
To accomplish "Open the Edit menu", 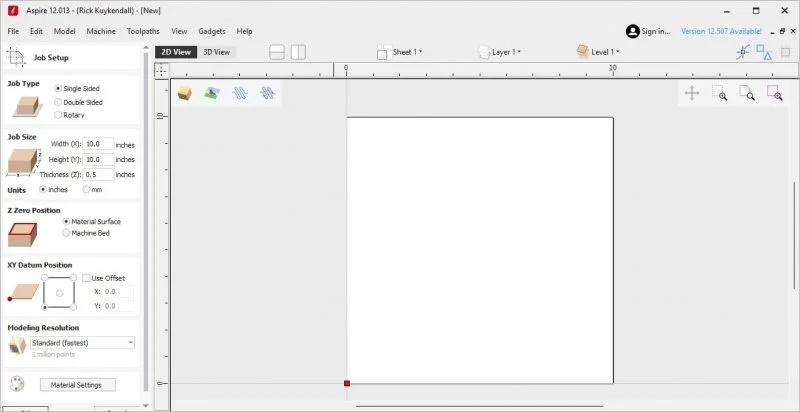I will point(36,31).
